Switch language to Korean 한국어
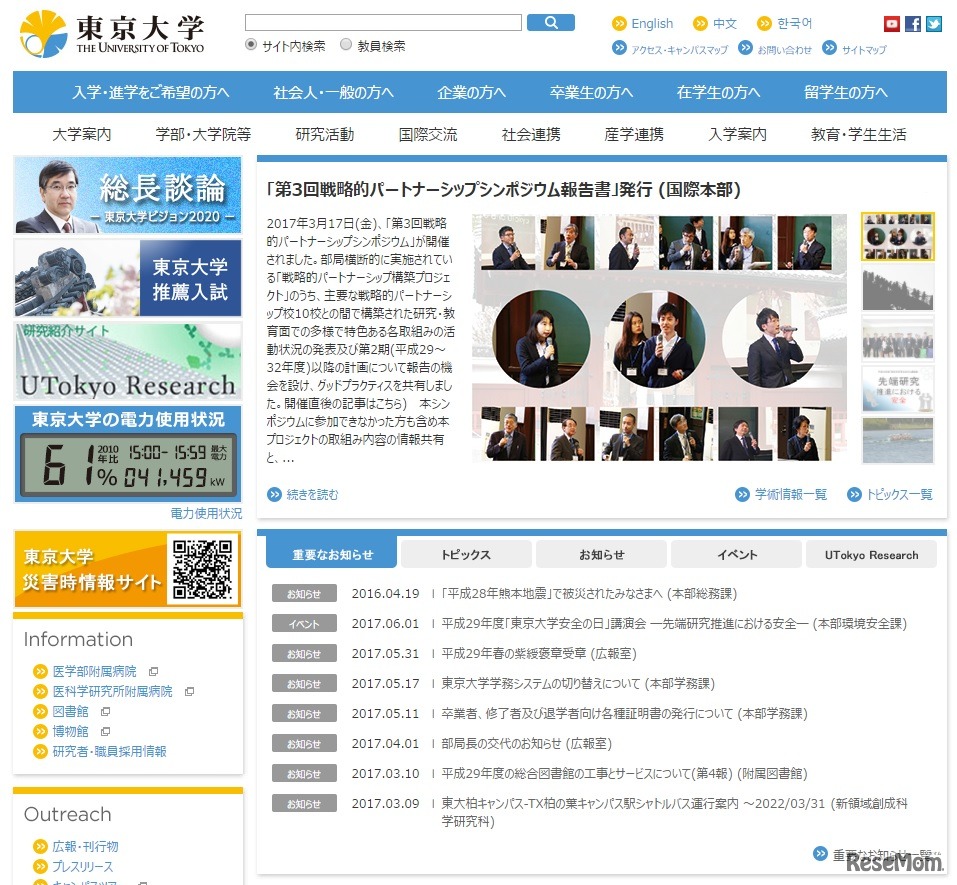The width and height of the screenshot is (957, 885). coord(794,24)
